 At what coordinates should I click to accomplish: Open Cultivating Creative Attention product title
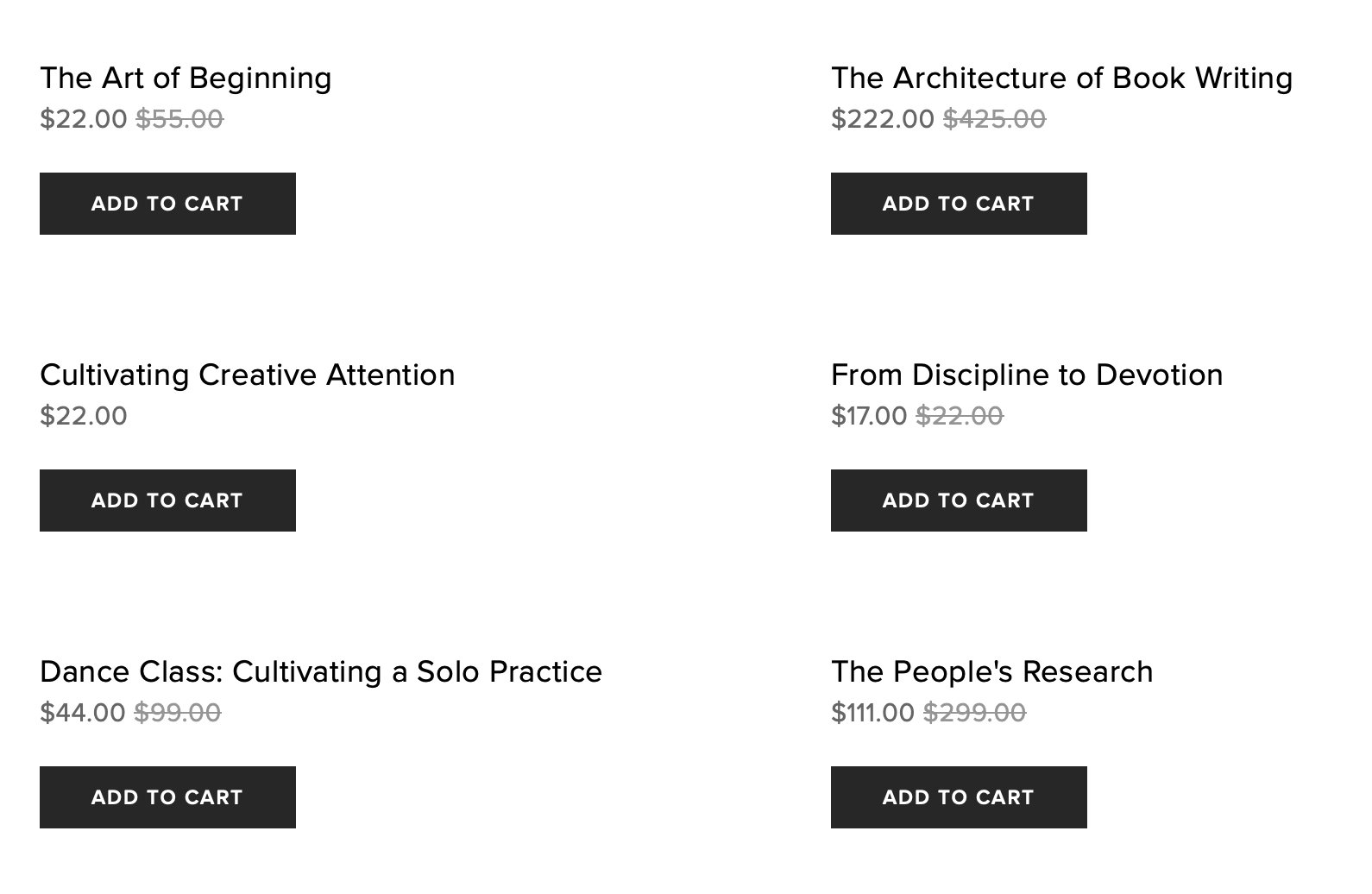[247, 375]
